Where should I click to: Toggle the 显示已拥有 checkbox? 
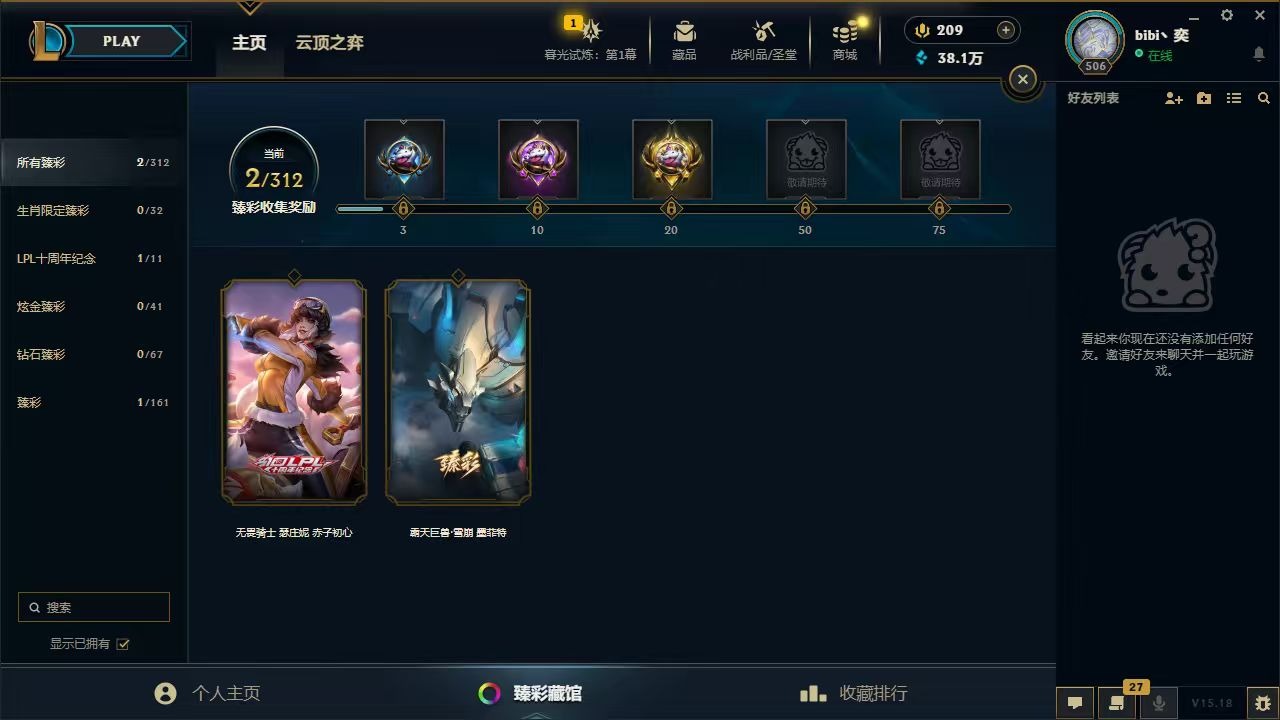(123, 644)
